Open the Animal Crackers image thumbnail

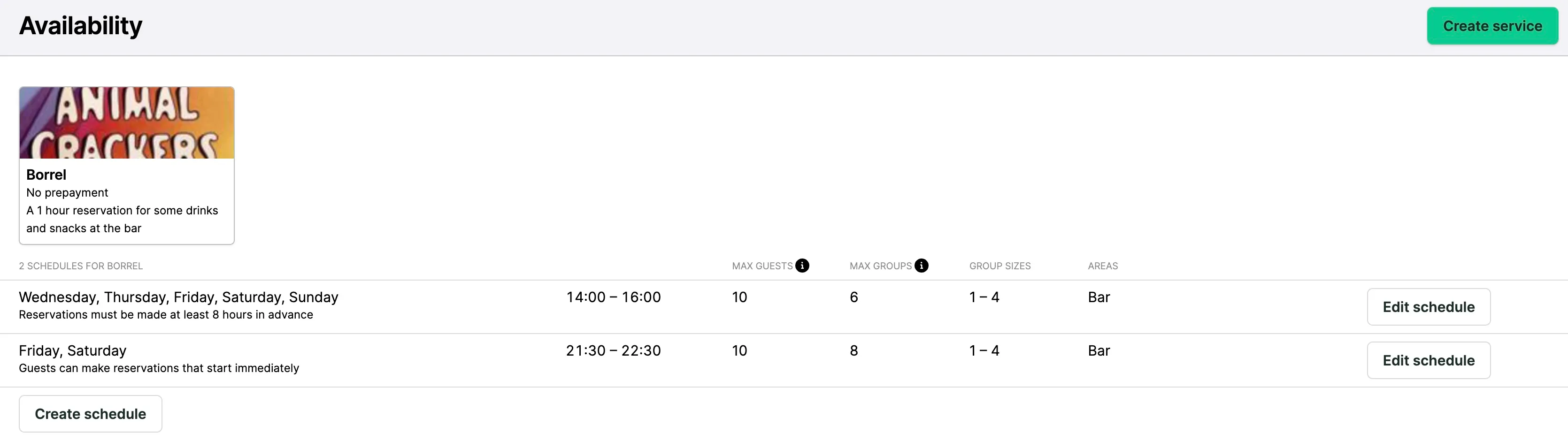coord(126,122)
